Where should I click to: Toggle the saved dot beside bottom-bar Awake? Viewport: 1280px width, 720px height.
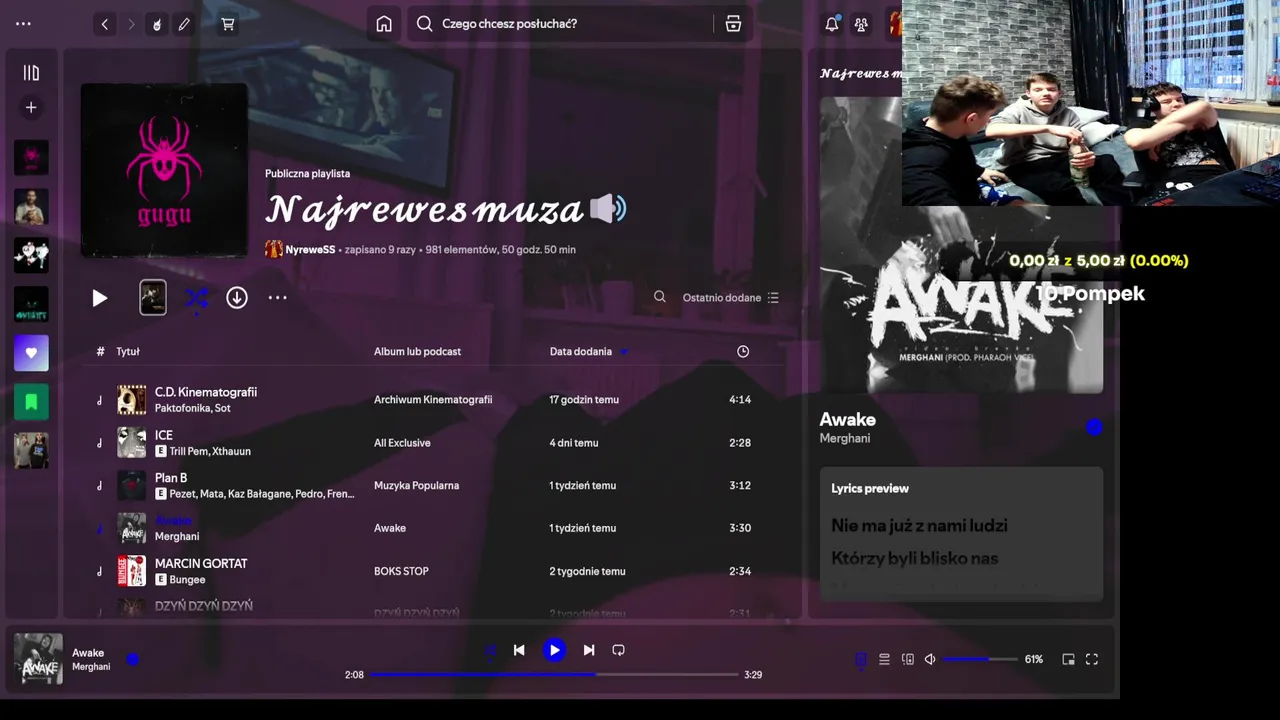[133, 659]
